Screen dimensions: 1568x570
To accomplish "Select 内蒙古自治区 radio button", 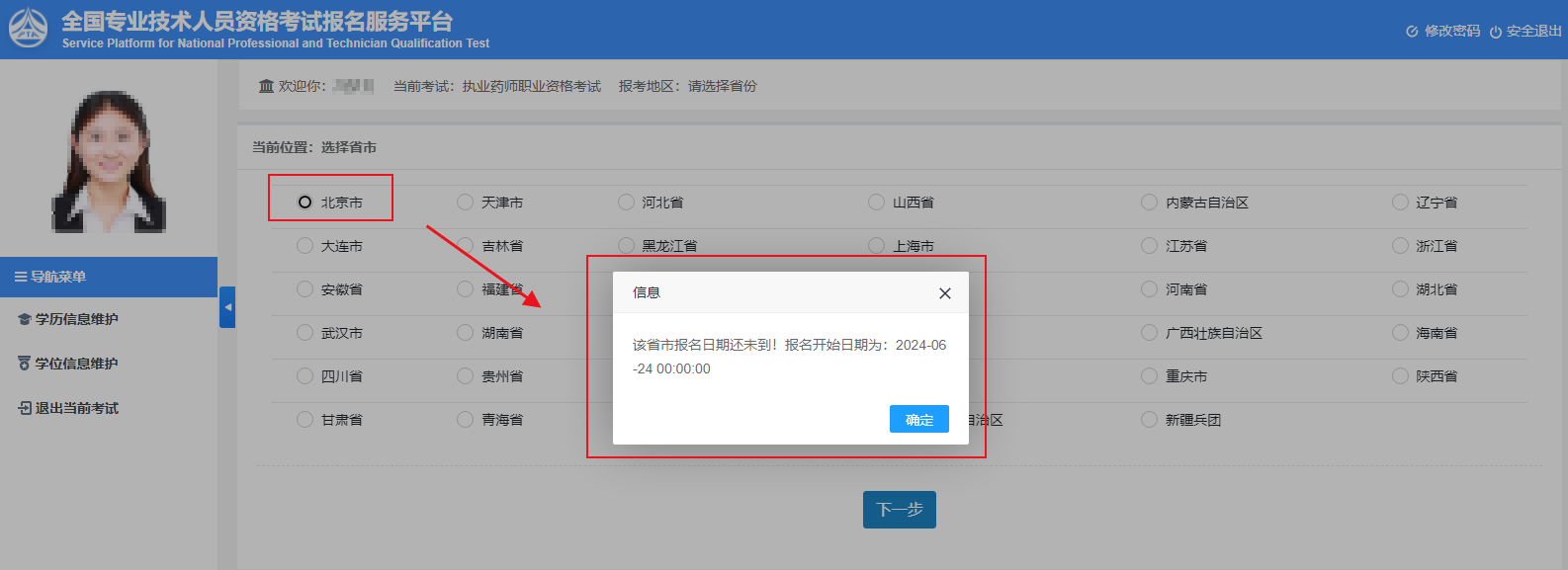I will 1149,203.
